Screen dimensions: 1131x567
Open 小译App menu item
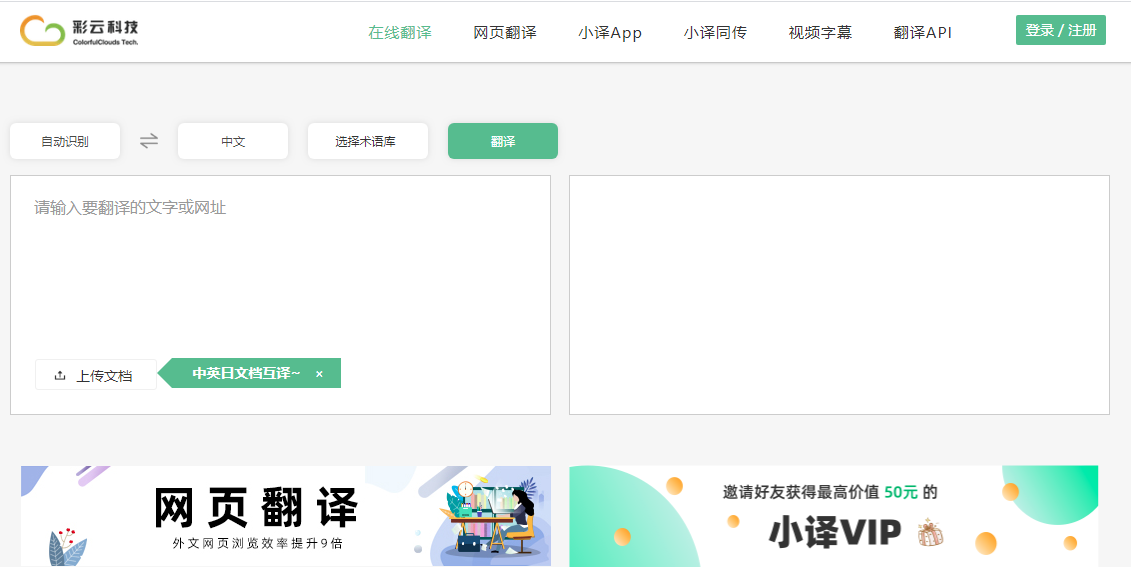pos(609,32)
